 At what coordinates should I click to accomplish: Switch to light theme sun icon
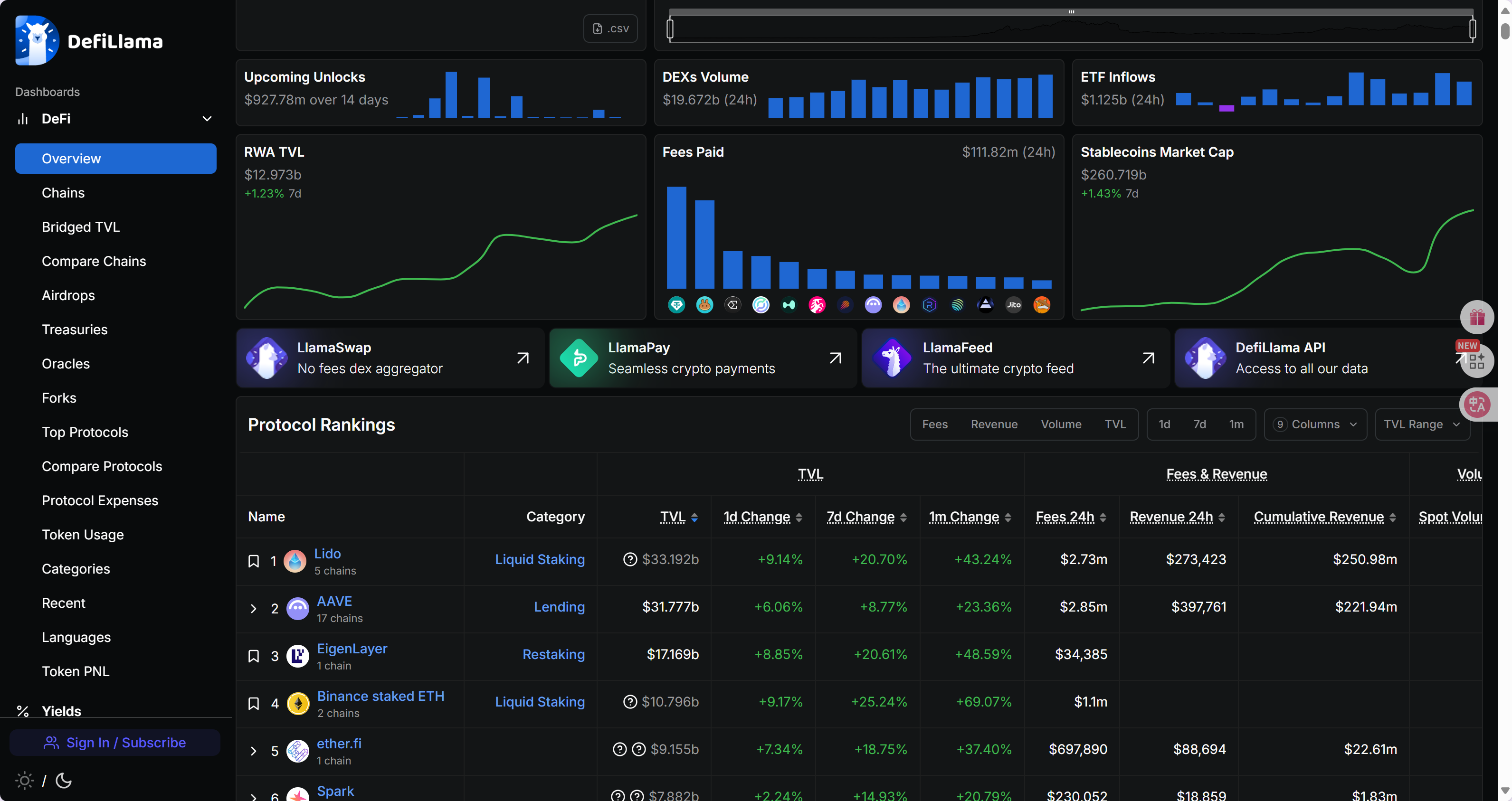(x=25, y=781)
